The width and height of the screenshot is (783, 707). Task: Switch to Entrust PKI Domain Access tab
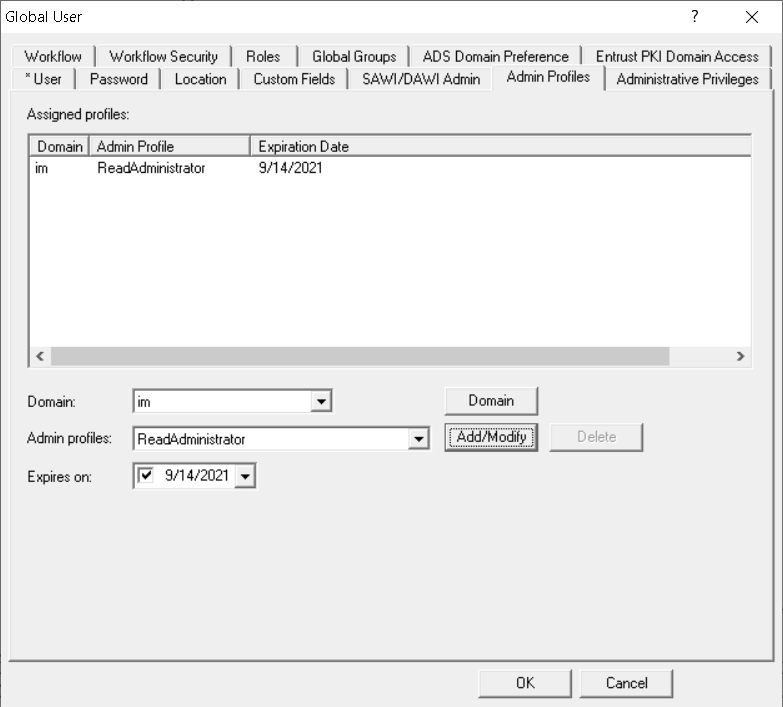pyautogui.click(x=677, y=57)
